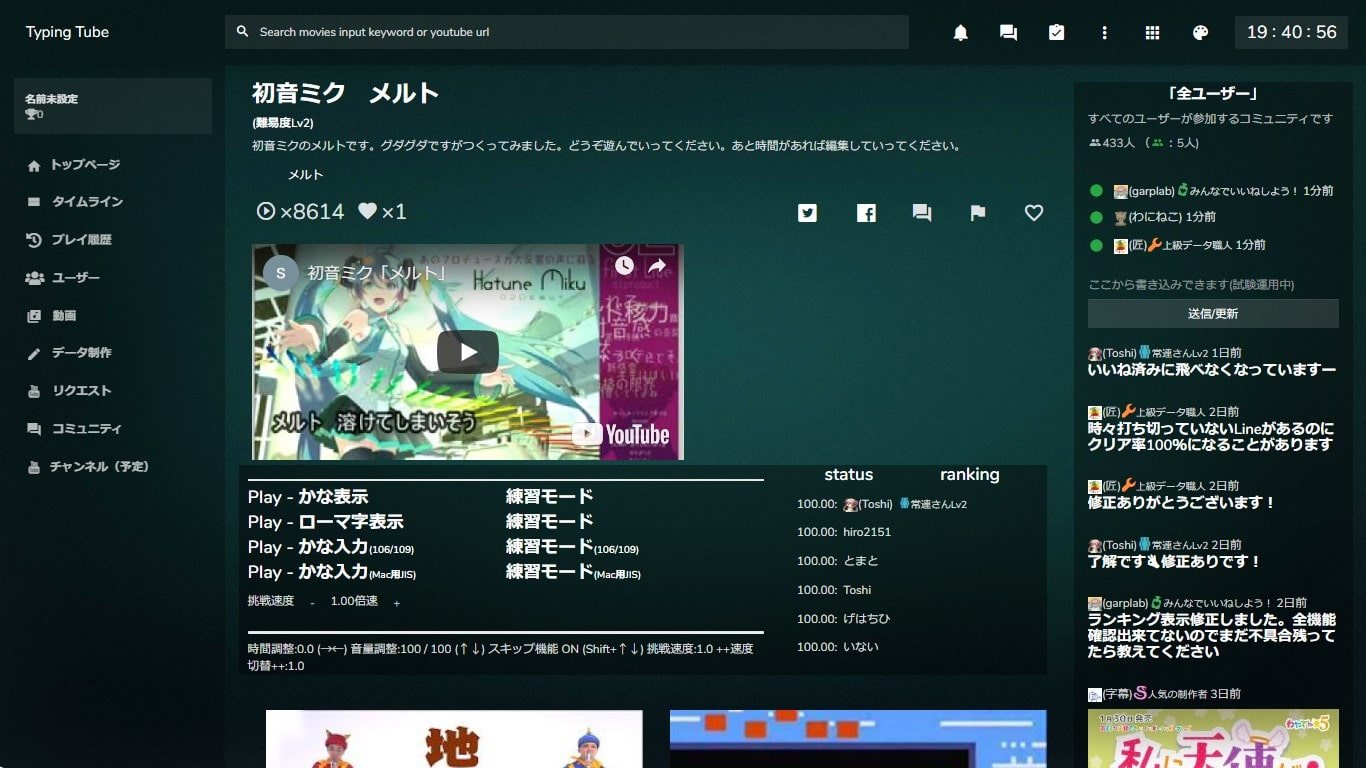Viewport: 1366px width, 768px height.
Task: Open the three-dot more options menu
Action: [x=1104, y=32]
